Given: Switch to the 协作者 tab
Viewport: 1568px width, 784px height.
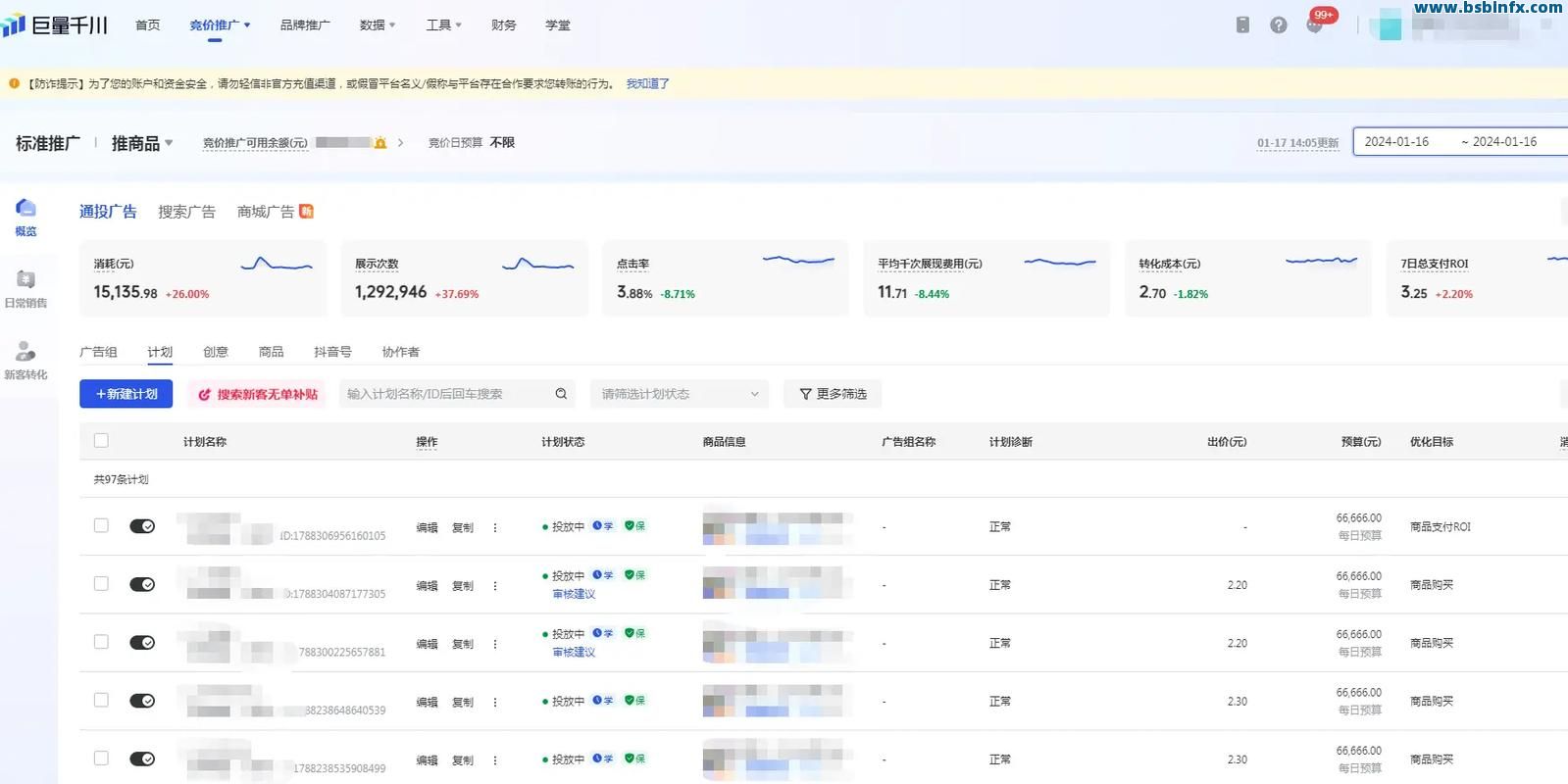Looking at the screenshot, I should pyautogui.click(x=400, y=352).
